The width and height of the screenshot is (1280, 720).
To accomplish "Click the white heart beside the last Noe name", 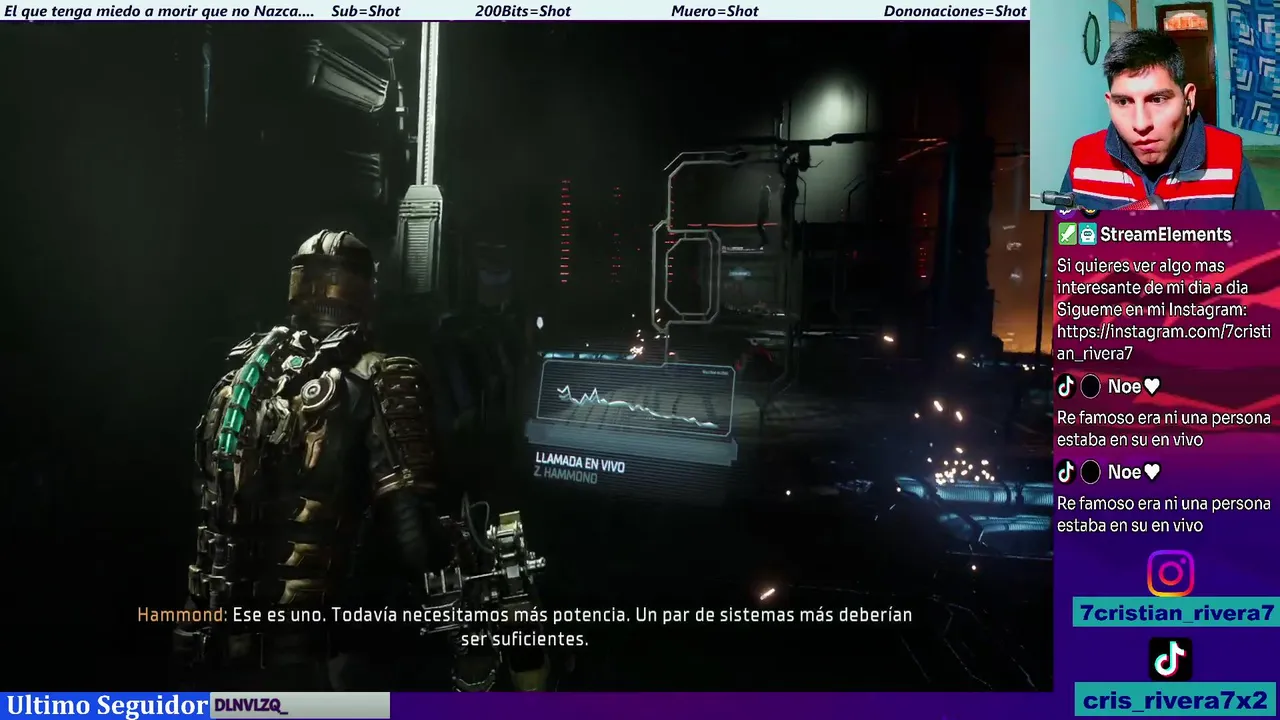I will pos(1152,472).
